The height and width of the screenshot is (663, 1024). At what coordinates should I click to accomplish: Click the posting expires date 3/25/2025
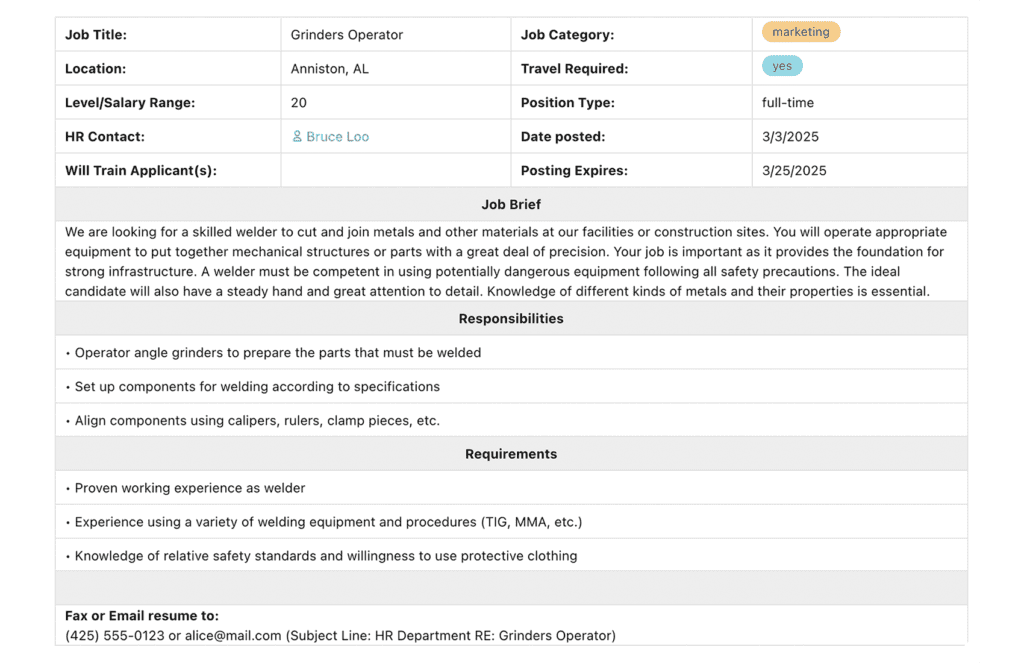794,171
